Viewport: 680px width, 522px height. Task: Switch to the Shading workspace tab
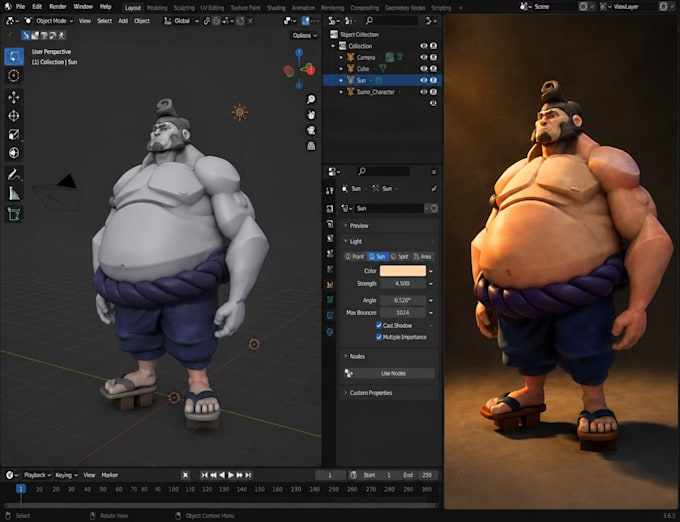click(276, 8)
